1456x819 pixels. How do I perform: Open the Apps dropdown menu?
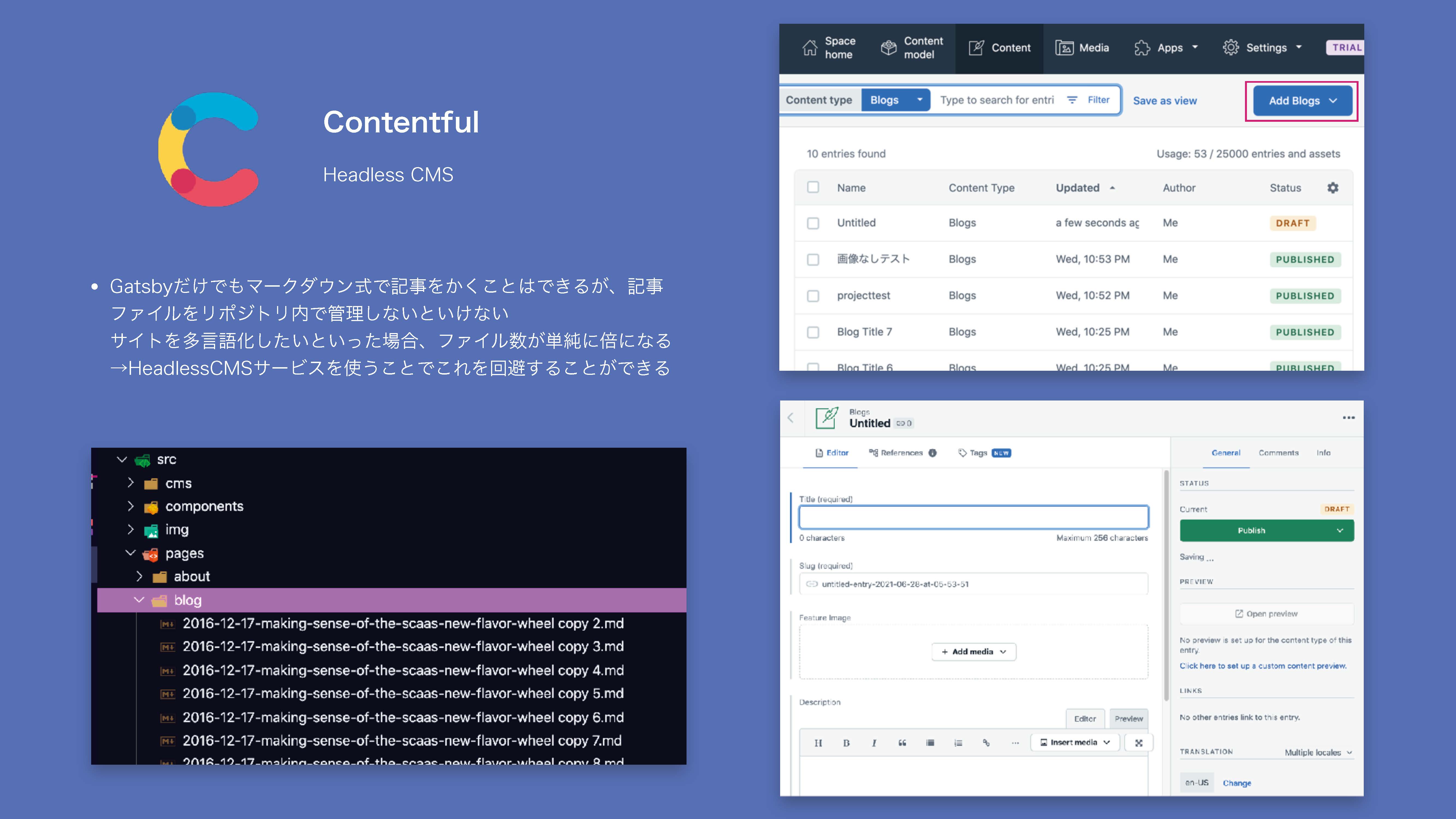(x=1195, y=48)
